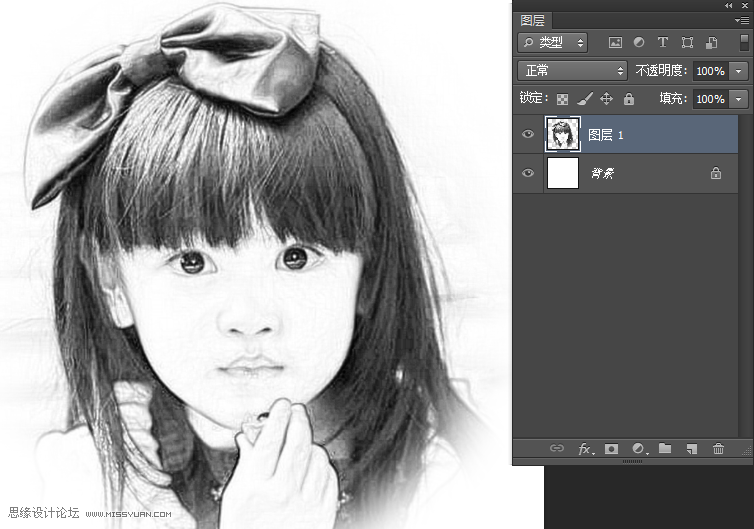Filter layers by smart object icon
This screenshot has height=529, width=754.
pyautogui.click(x=712, y=42)
